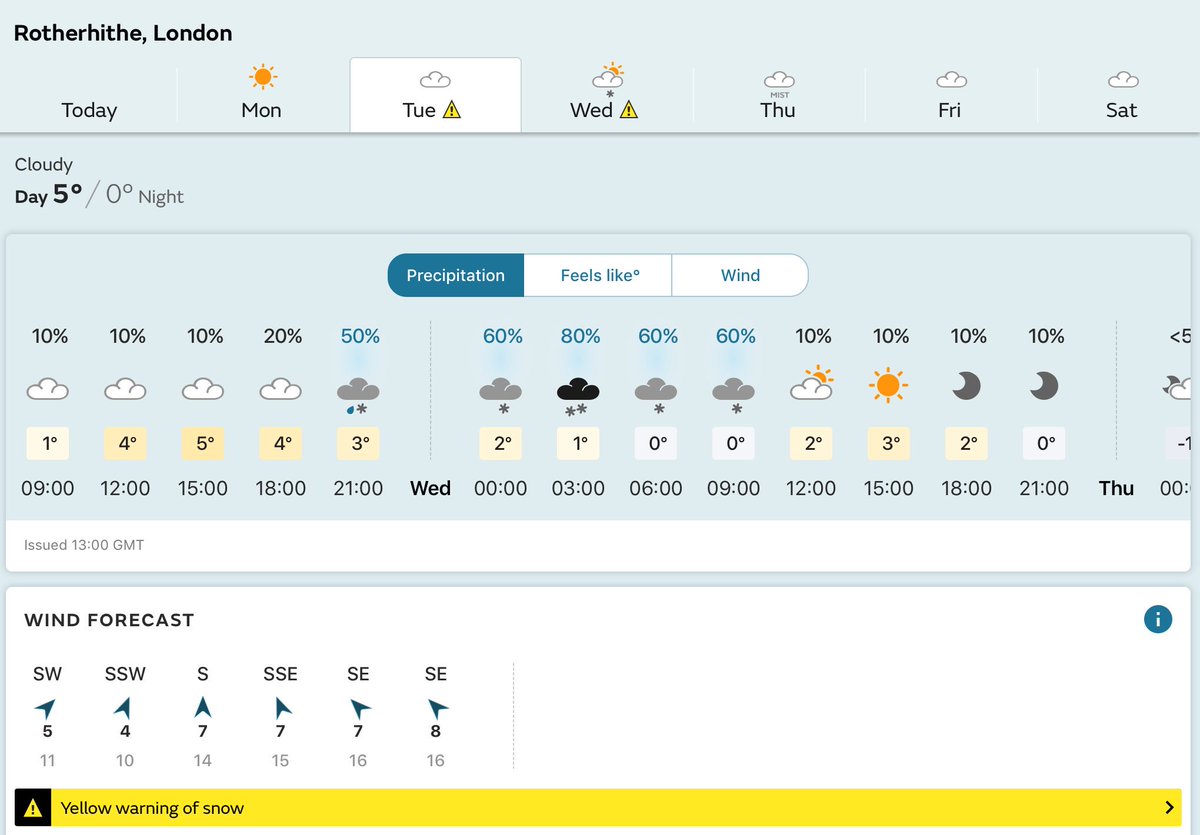Screen dimensions: 1200x835
Task: Switch to the Feels like° view
Action: point(599,275)
